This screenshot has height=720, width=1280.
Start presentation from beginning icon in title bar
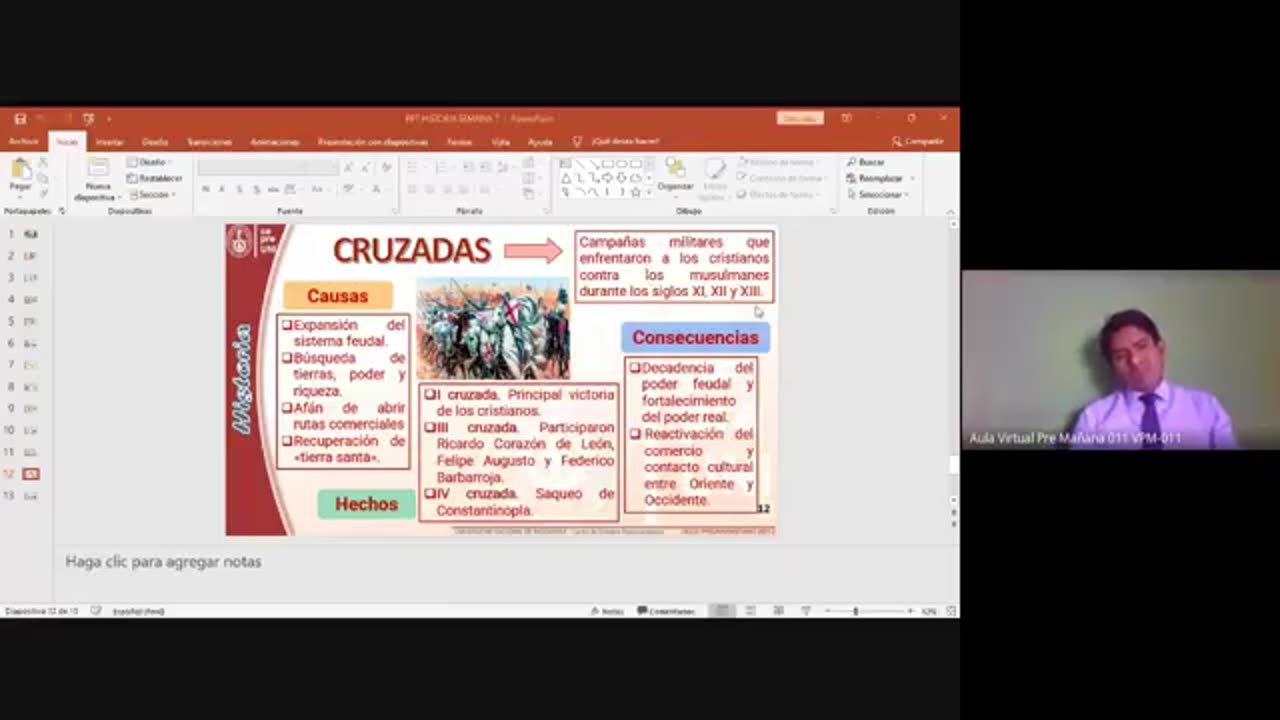click(88, 118)
